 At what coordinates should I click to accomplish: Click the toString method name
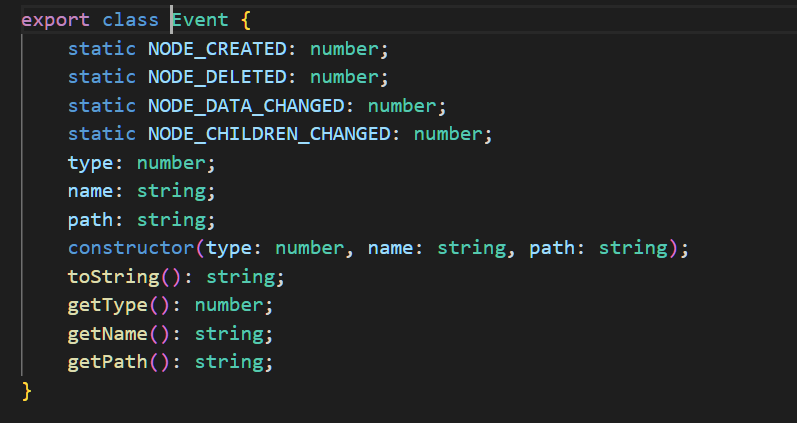pos(108,276)
